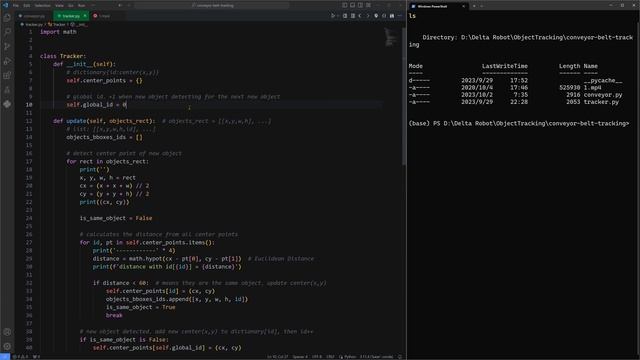Open the Run menu
The height and width of the screenshot is (360, 640).
tap(82, 6)
